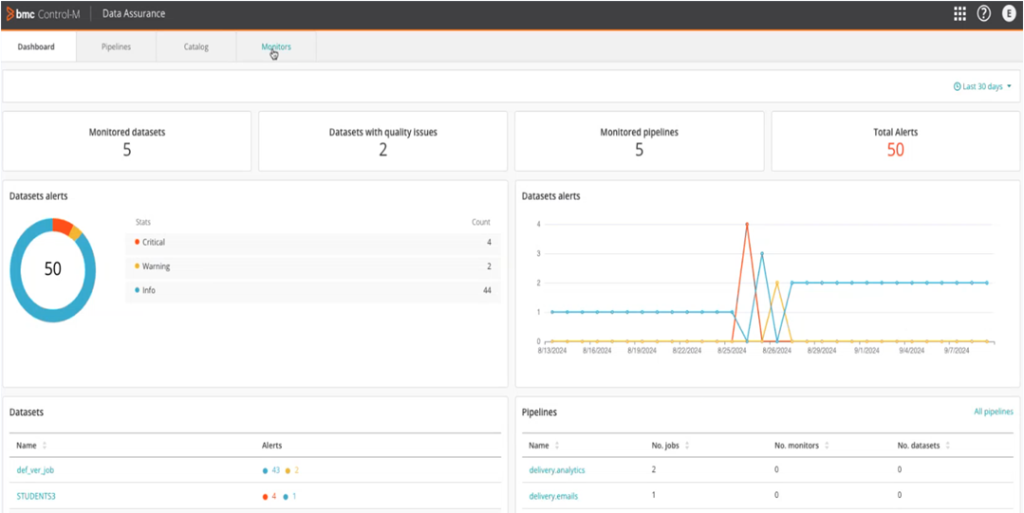The image size is (1024, 513).
Task: Switch to the Pipelines tab
Action: point(116,47)
